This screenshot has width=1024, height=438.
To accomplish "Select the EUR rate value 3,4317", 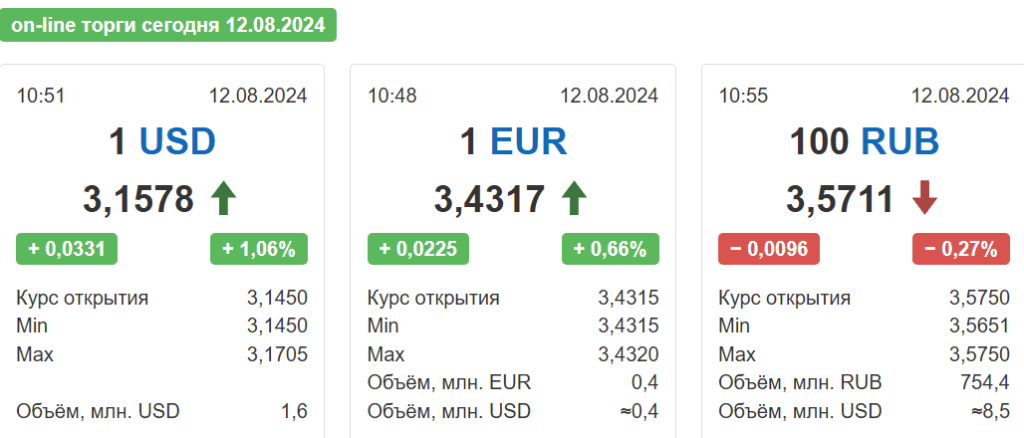I will 489,199.
